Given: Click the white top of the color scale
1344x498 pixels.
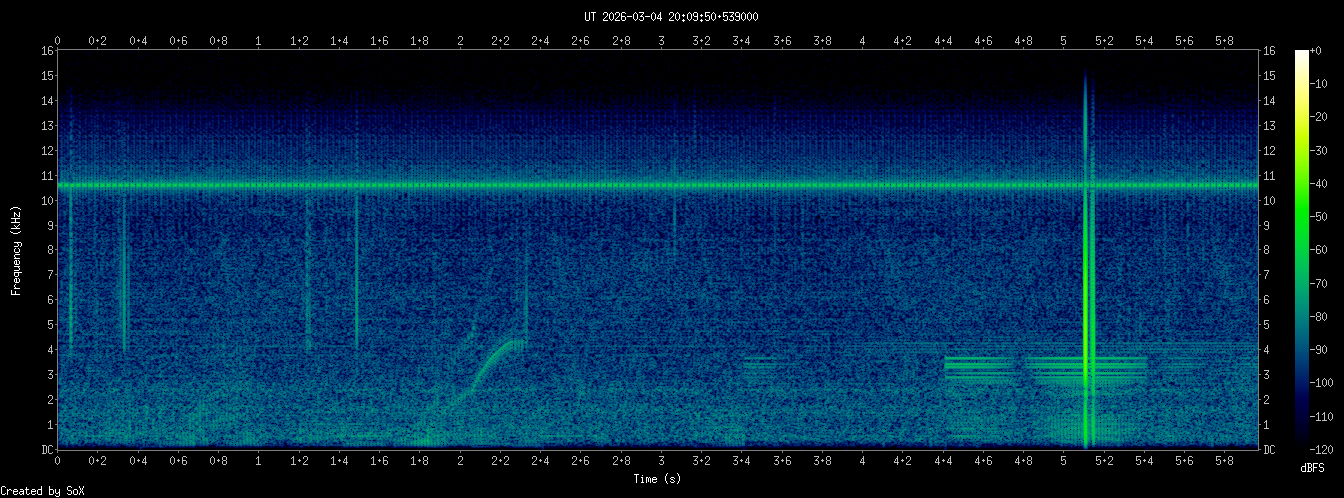Looking at the screenshot, I should (1301, 54).
